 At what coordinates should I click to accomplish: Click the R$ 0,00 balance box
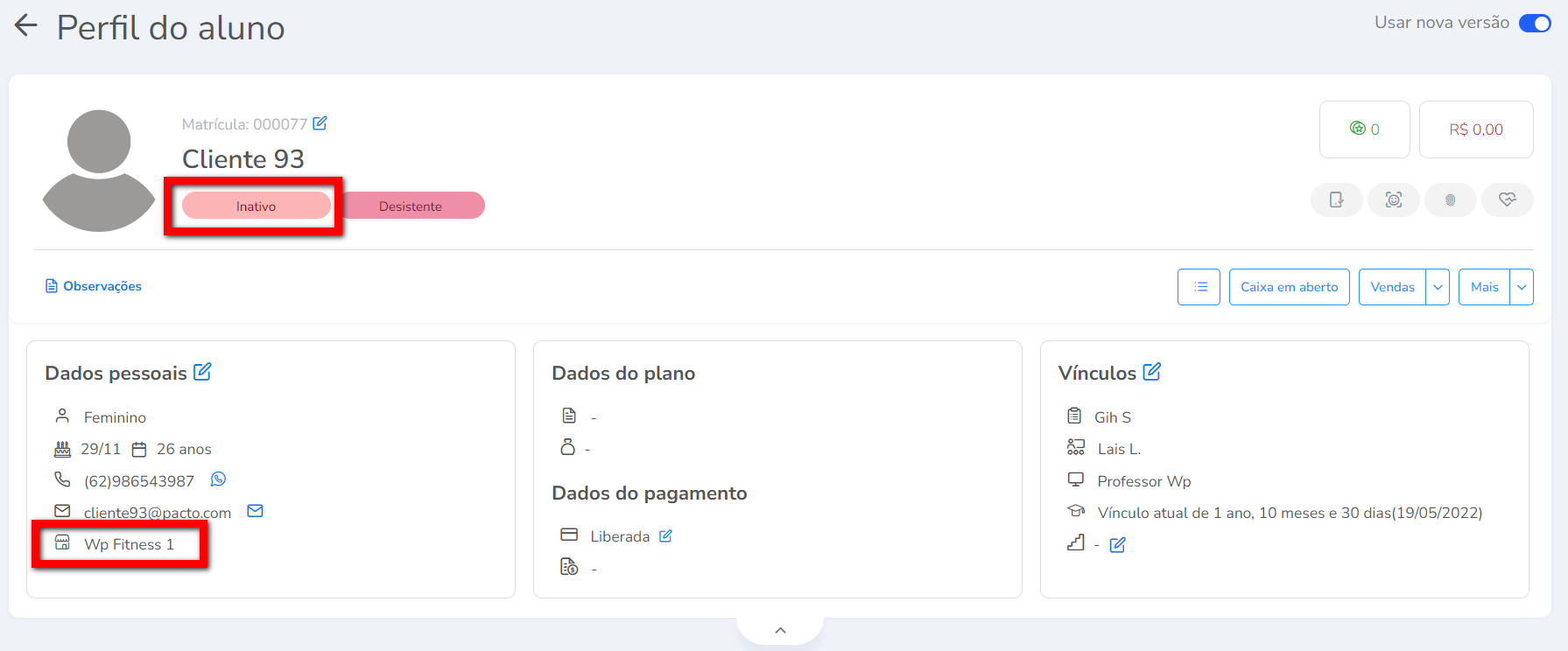click(x=1475, y=129)
